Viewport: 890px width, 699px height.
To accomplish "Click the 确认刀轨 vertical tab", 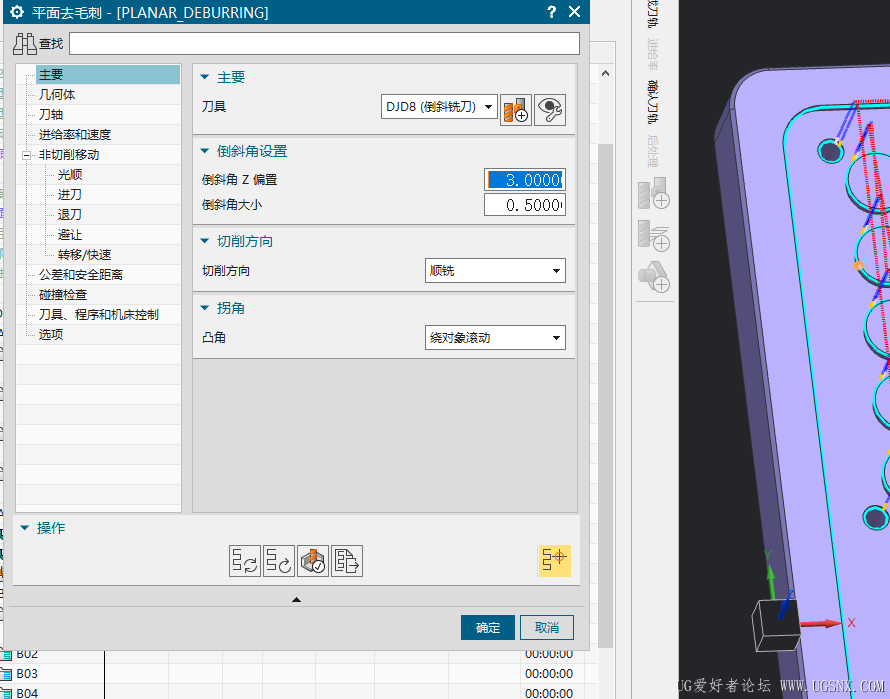I will [653, 102].
